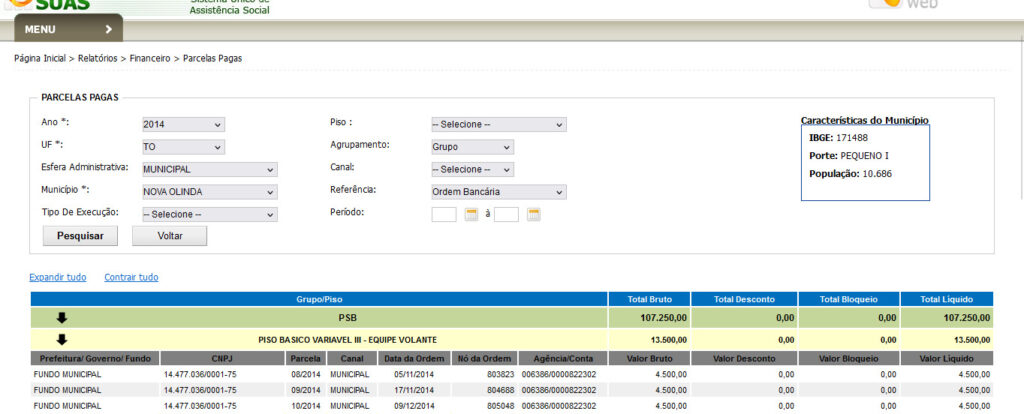The image size is (1024, 414).
Task: Click the Total Desconto column header
Action: [x=744, y=299]
